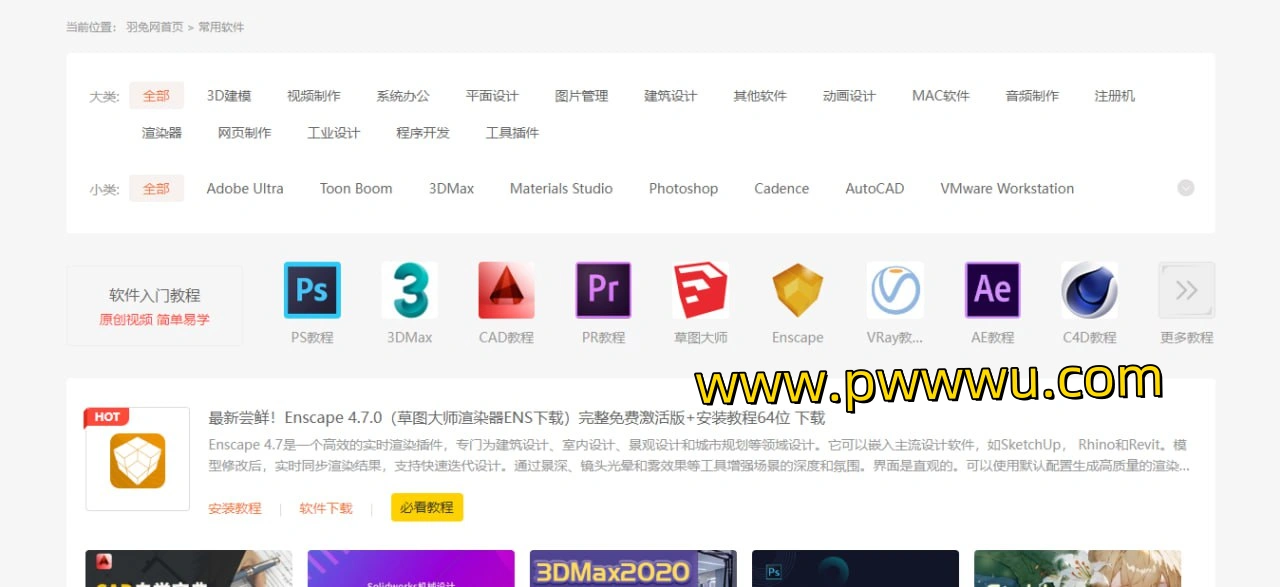Filter by 工业设计 category
Image resolution: width=1280 pixels, height=587 pixels.
(x=333, y=133)
